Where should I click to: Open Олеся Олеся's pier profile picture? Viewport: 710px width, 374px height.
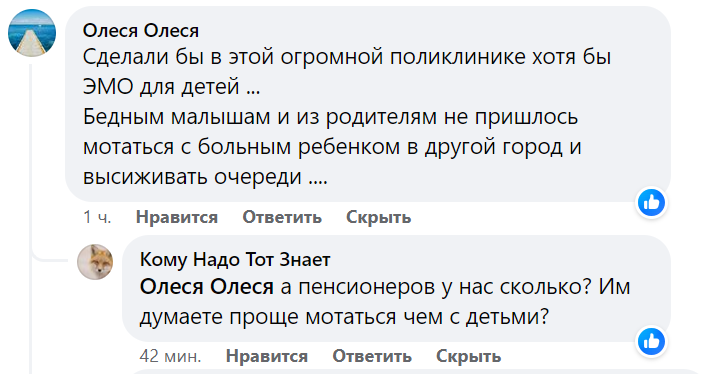pos(32,33)
